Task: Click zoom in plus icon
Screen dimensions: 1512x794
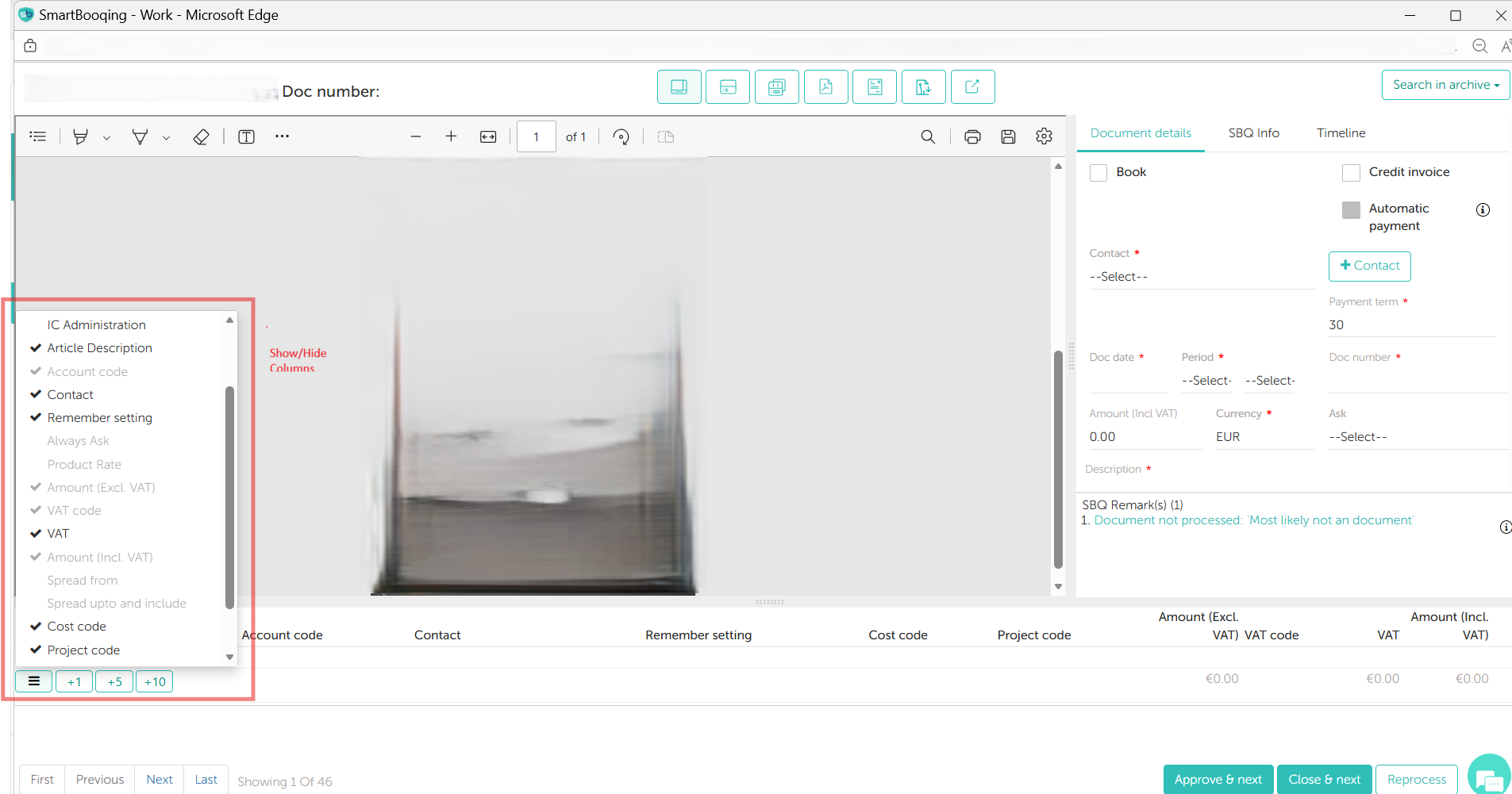Action: coord(451,136)
